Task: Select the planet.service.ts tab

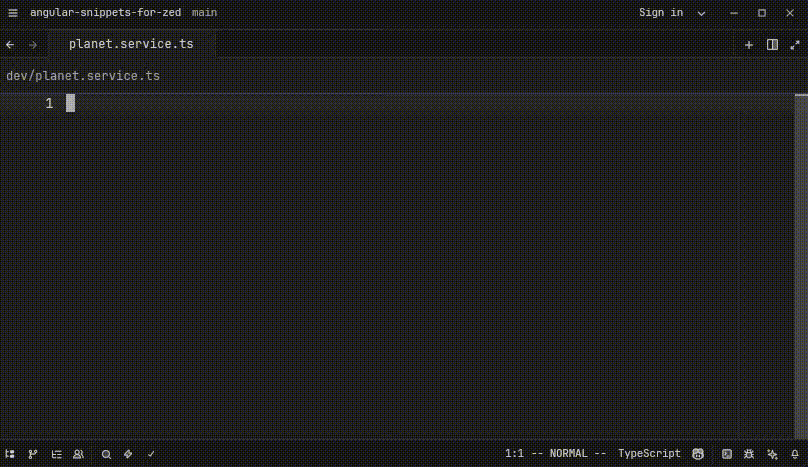Action: (x=131, y=44)
